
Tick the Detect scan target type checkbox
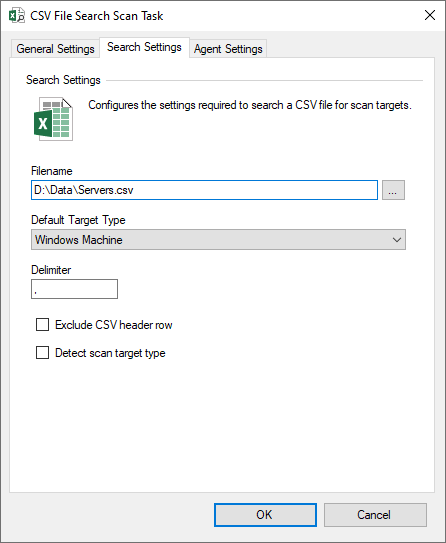coord(42,353)
